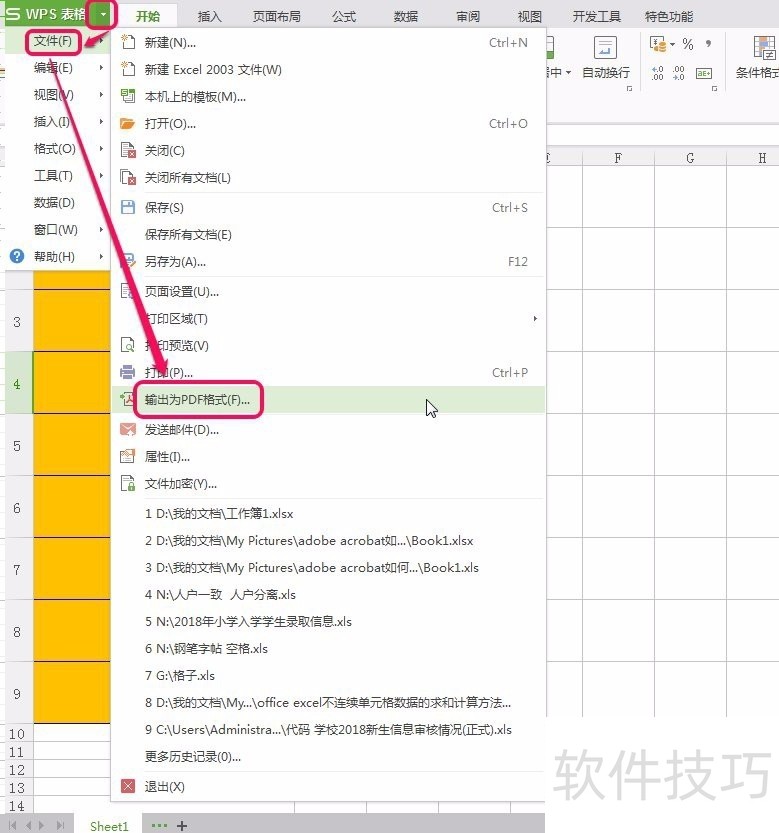Click the lock icon beside 文件加密(Y)
This screenshot has height=833, width=779.
pos(128,483)
